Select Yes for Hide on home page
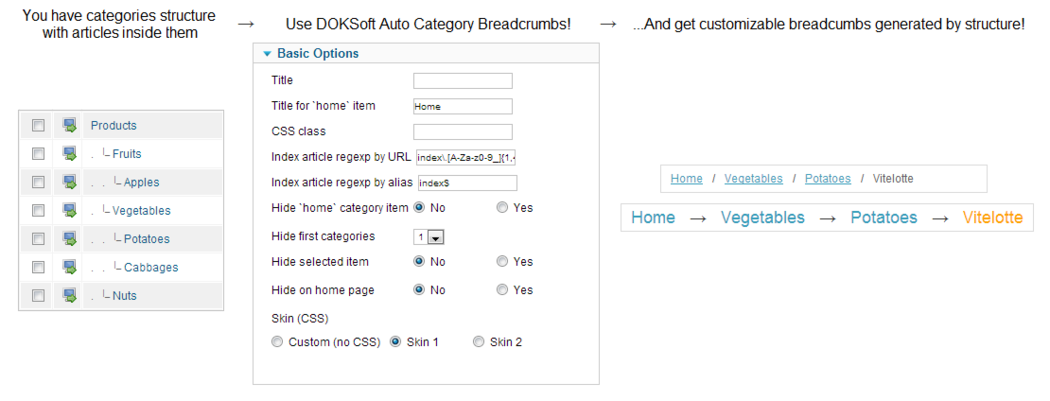This screenshot has height=401, width=1050. (502, 290)
